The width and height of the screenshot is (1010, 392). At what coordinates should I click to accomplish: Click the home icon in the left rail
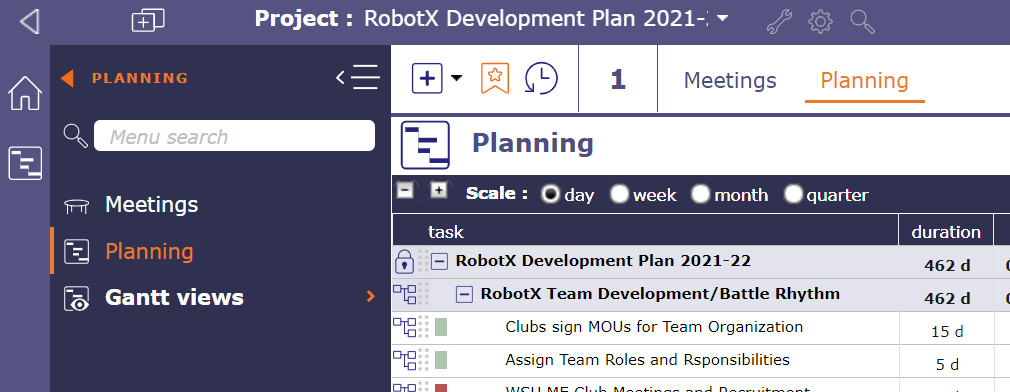pyautogui.click(x=24, y=93)
